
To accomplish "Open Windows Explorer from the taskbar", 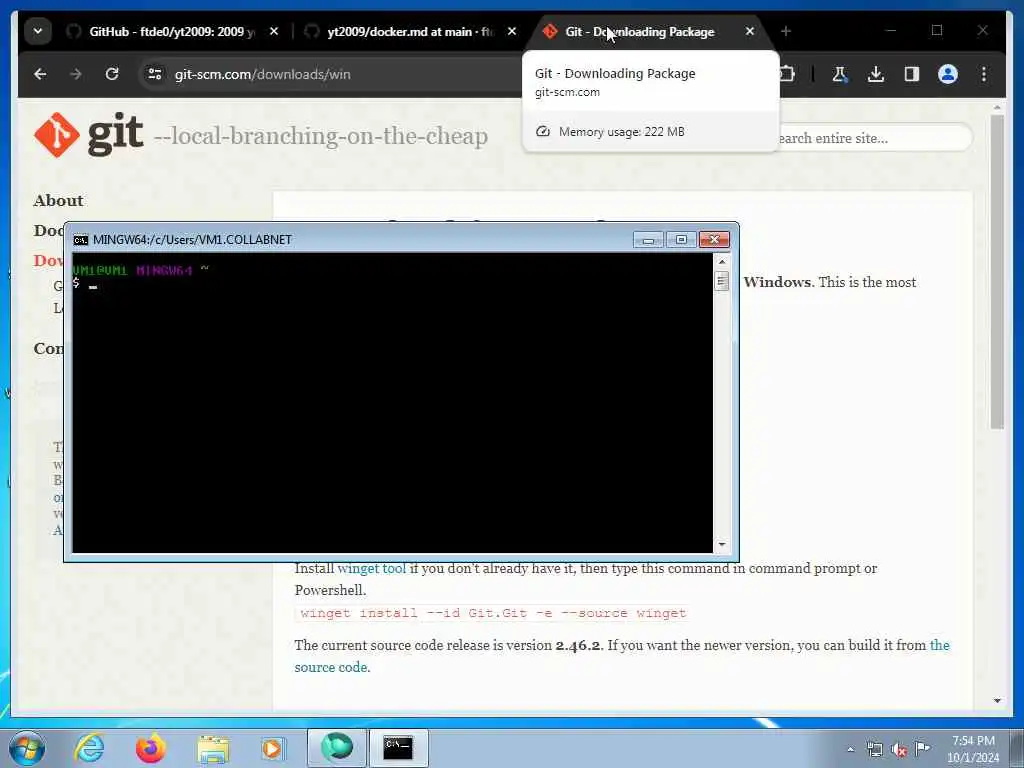I will pyautogui.click(x=213, y=748).
